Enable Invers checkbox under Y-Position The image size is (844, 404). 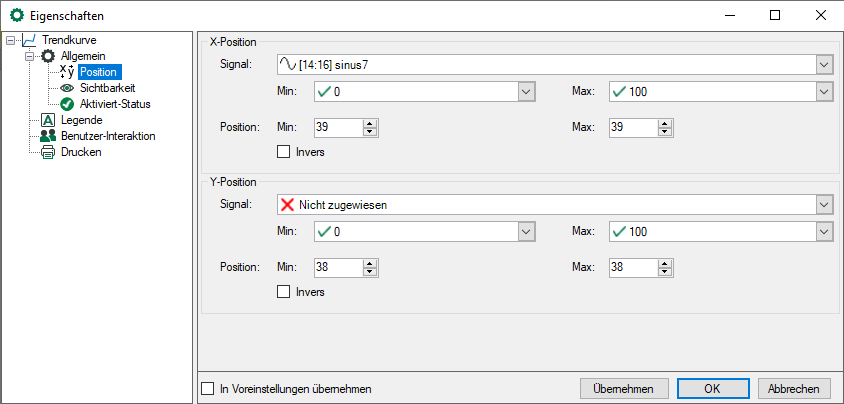[x=283, y=292]
